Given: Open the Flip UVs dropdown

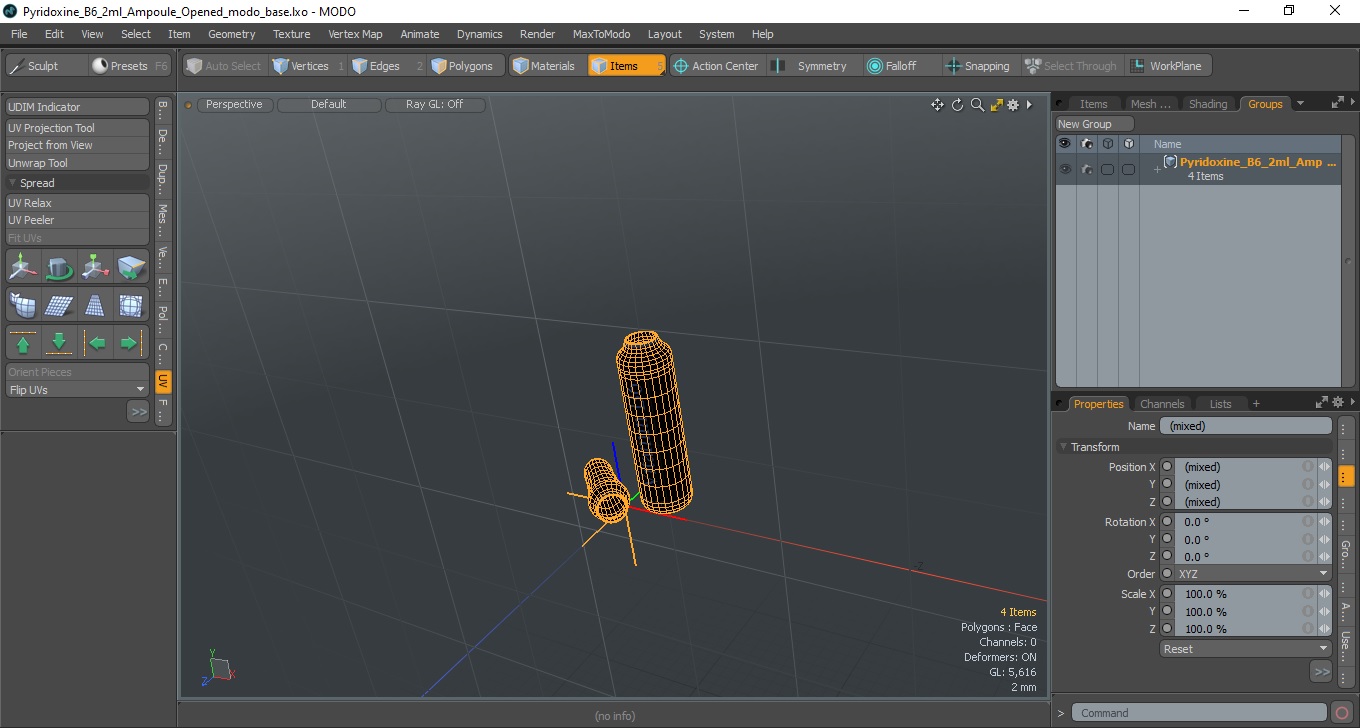Looking at the screenshot, I should [x=77, y=390].
